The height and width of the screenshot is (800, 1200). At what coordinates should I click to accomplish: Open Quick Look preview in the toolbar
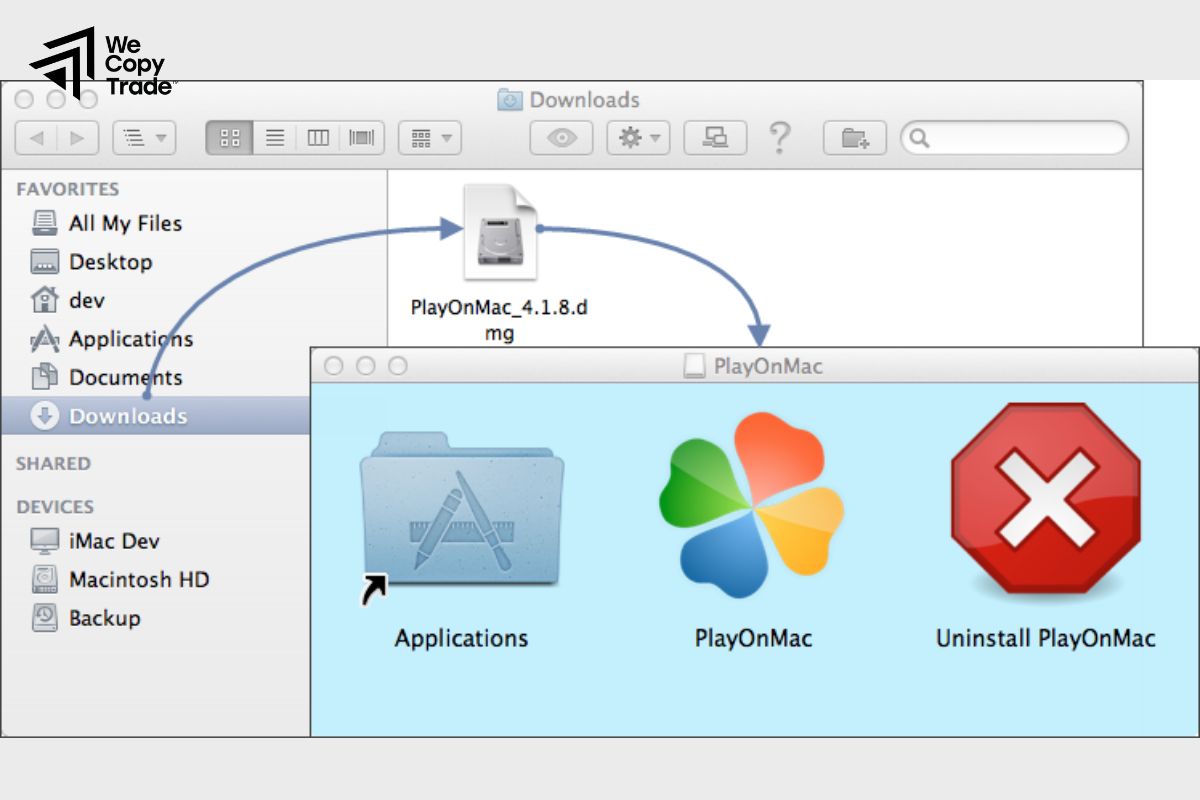560,138
